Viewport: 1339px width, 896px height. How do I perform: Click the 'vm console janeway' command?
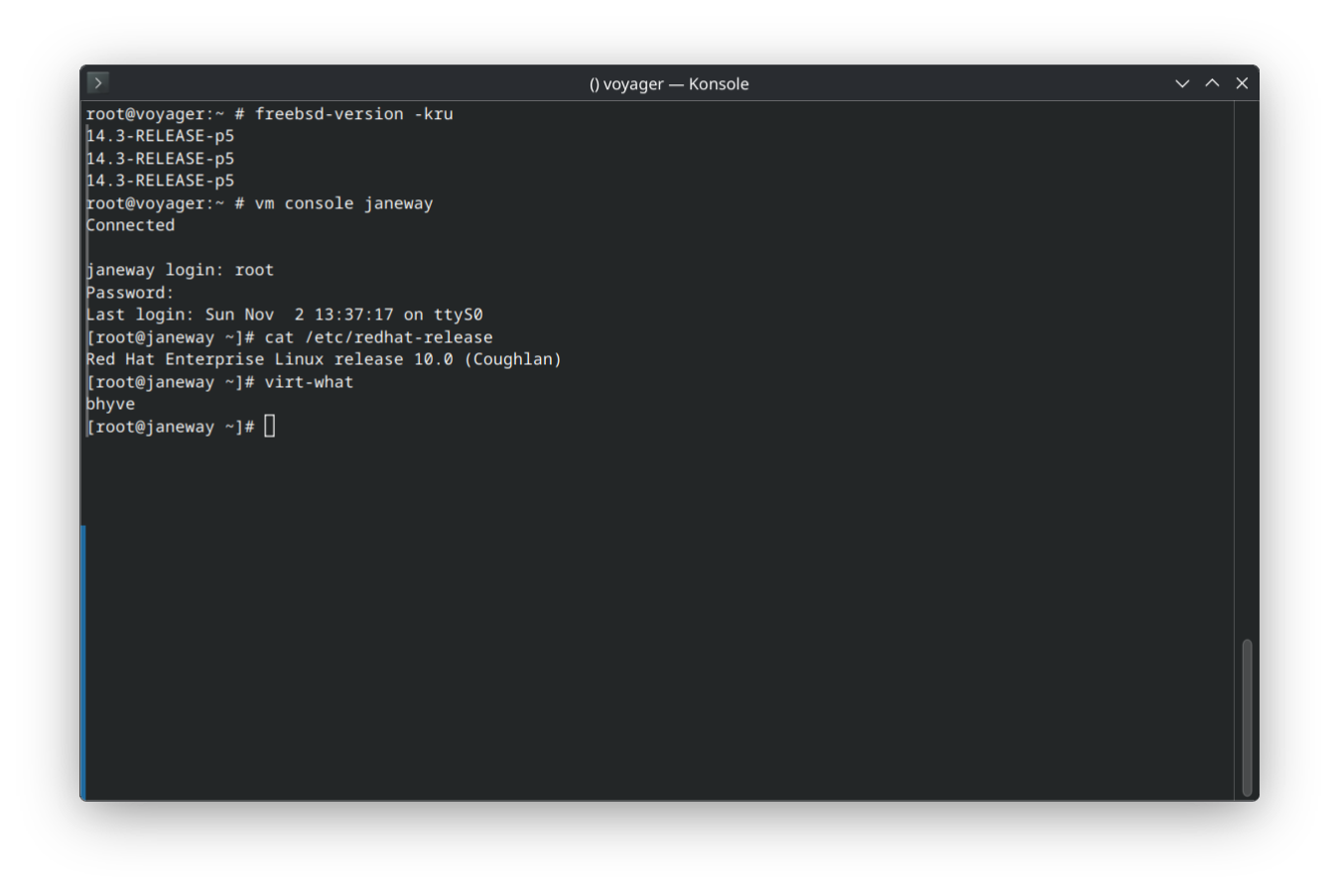tap(343, 203)
